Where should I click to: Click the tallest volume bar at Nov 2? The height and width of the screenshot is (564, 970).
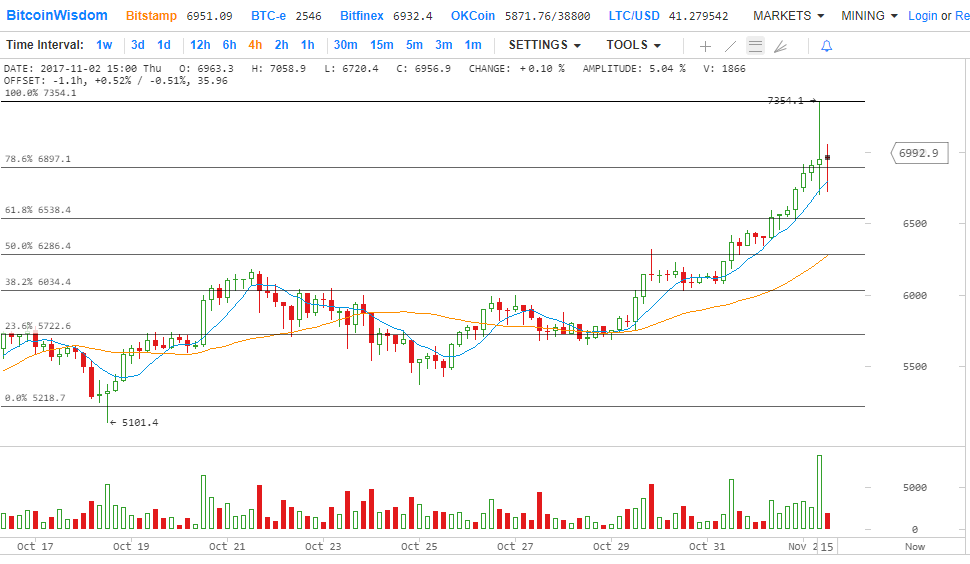tap(819, 492)
